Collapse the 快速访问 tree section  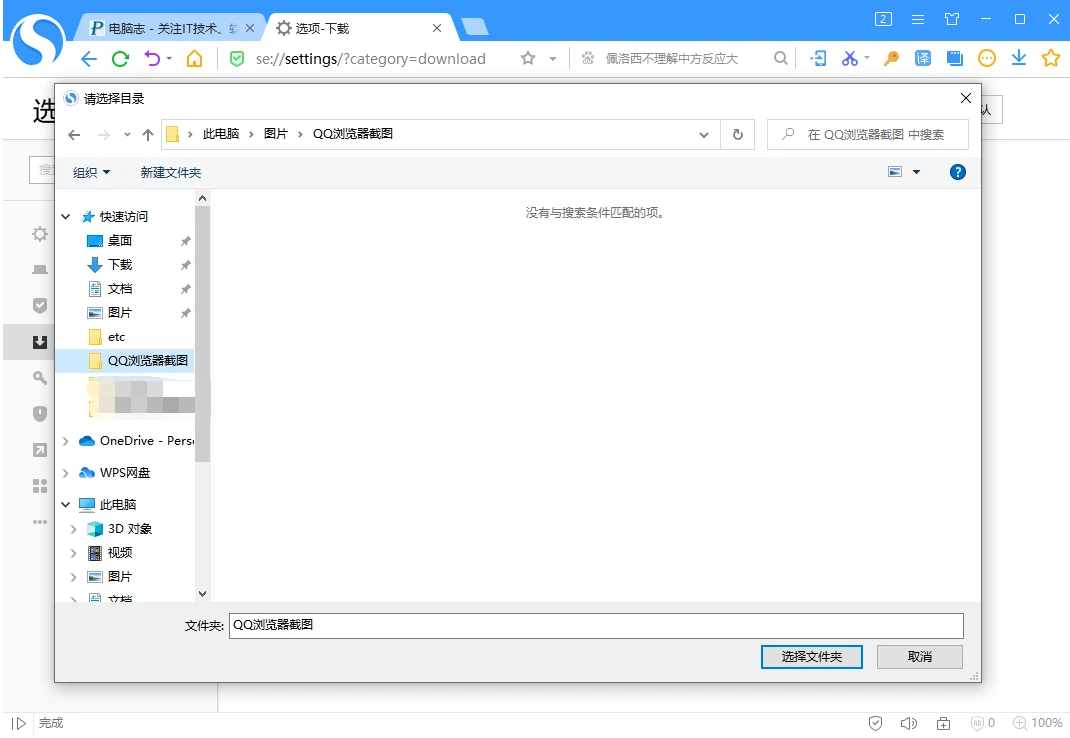pyautogui.click(x=66, y=217)
